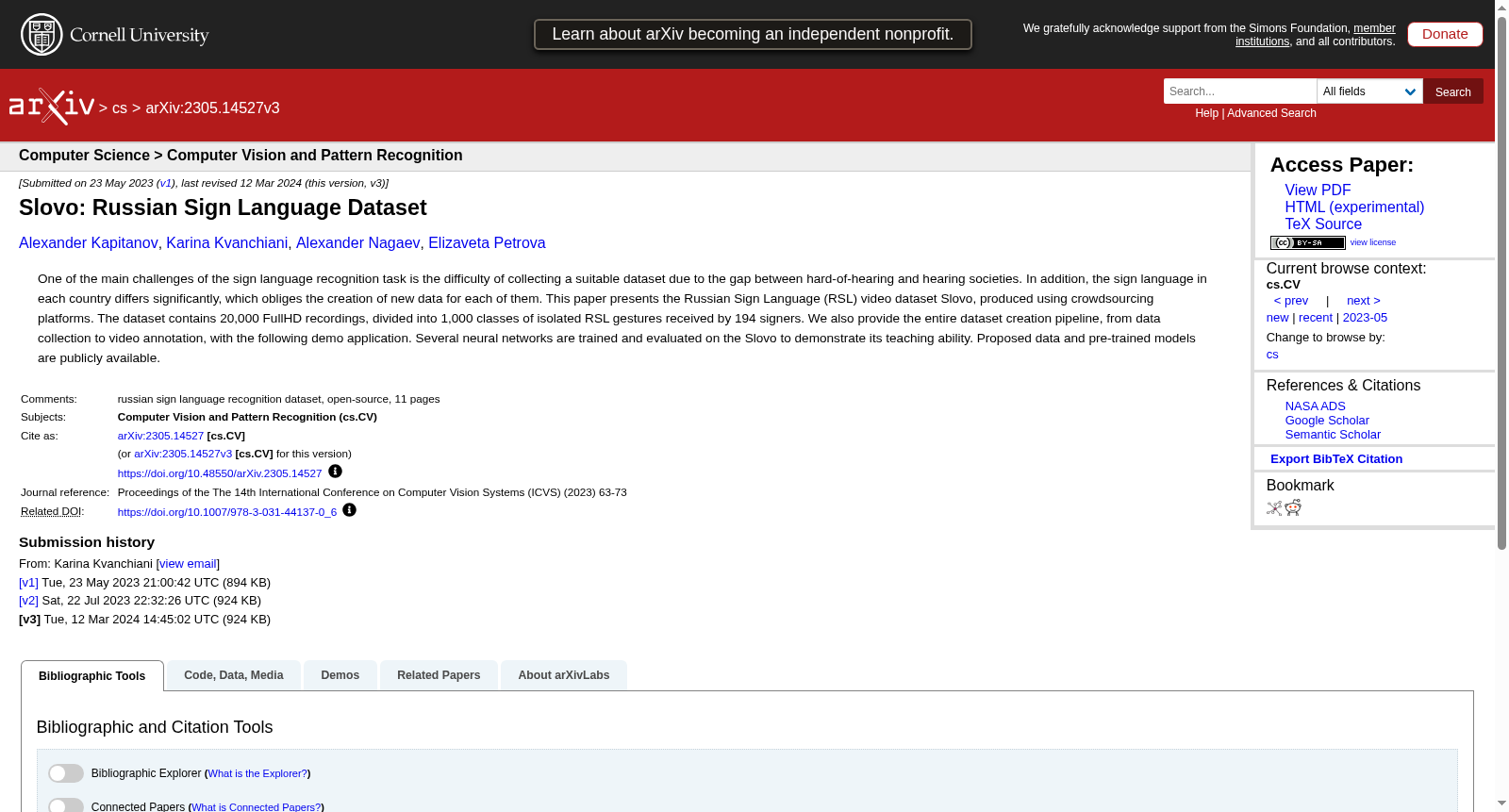Click the independent nonprofit announcement banner
1509x812 pixels.
click(753, 35)
